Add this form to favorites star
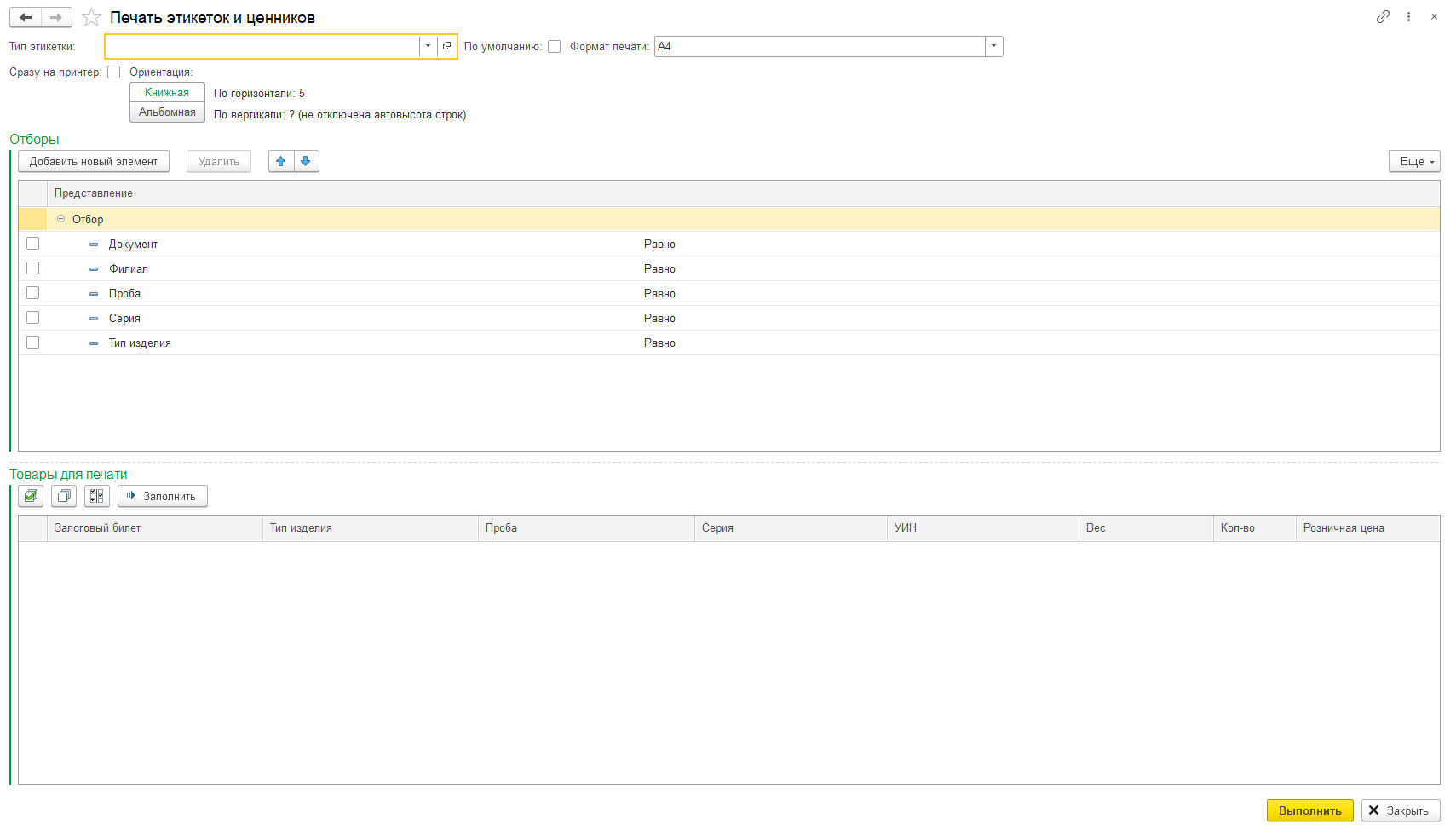Image resolution: width=1456 pixels, height=830 pixels. [92, 18]
